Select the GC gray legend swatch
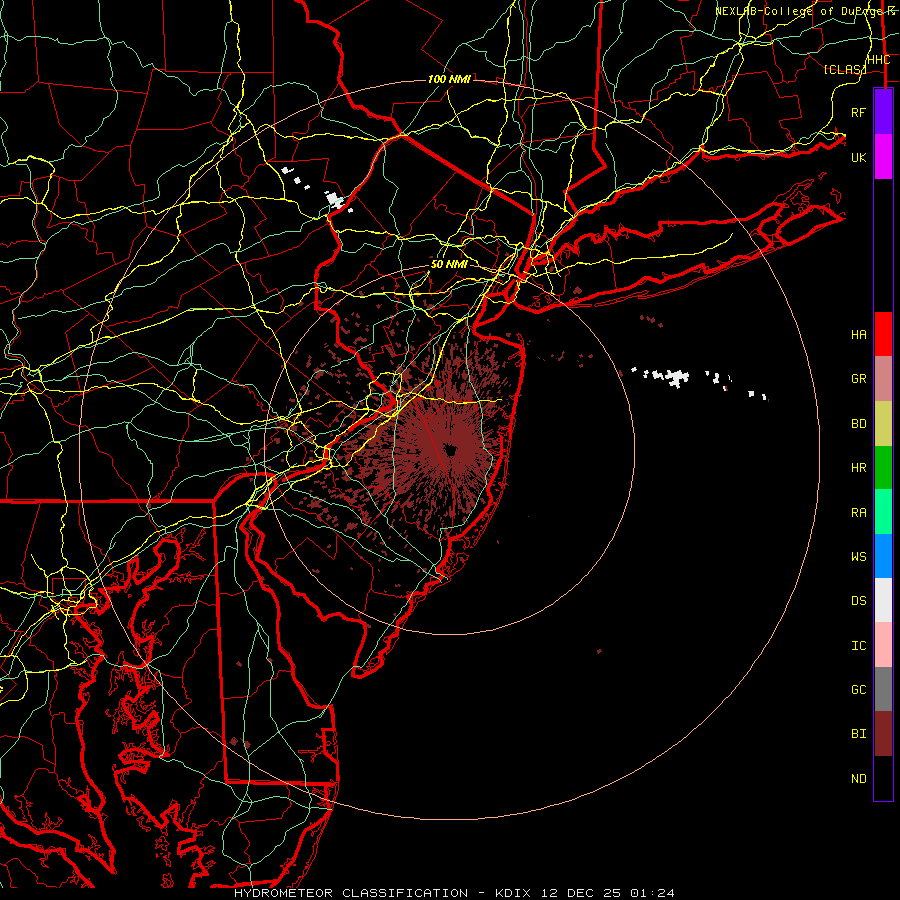Screen dimensions: 900x900 pyautogui.click(x=883, y=689)
